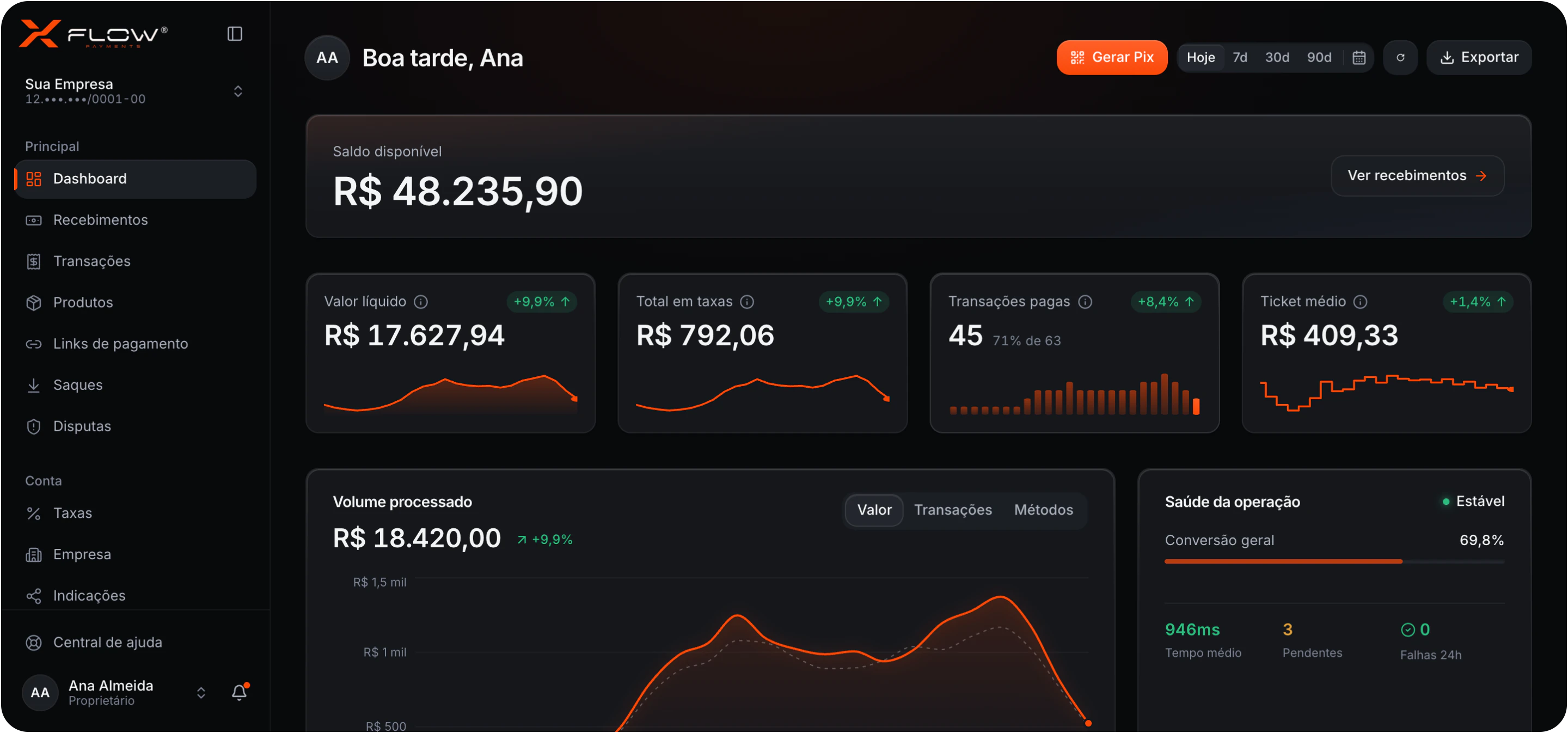Click the calendar date picker icon

[1358, 57]
